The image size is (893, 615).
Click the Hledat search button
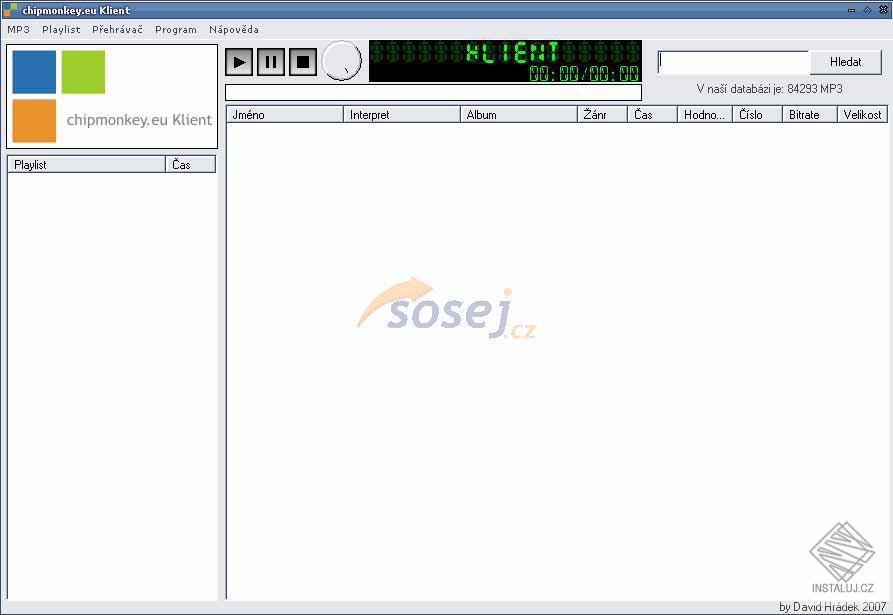(x=845, y=62)
